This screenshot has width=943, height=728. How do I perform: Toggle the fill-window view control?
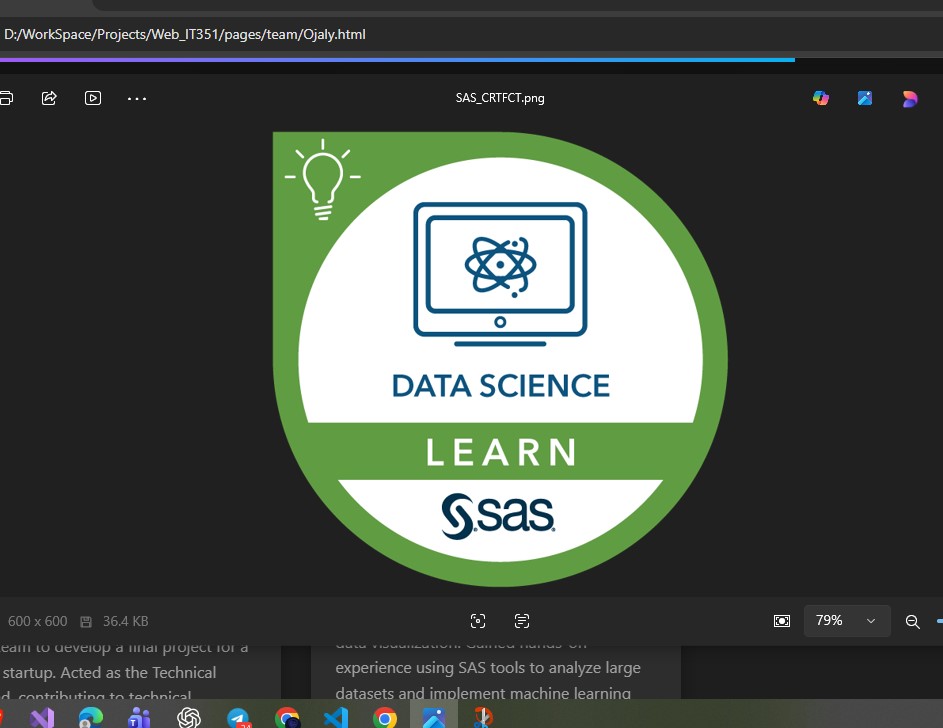pos(782,621)
